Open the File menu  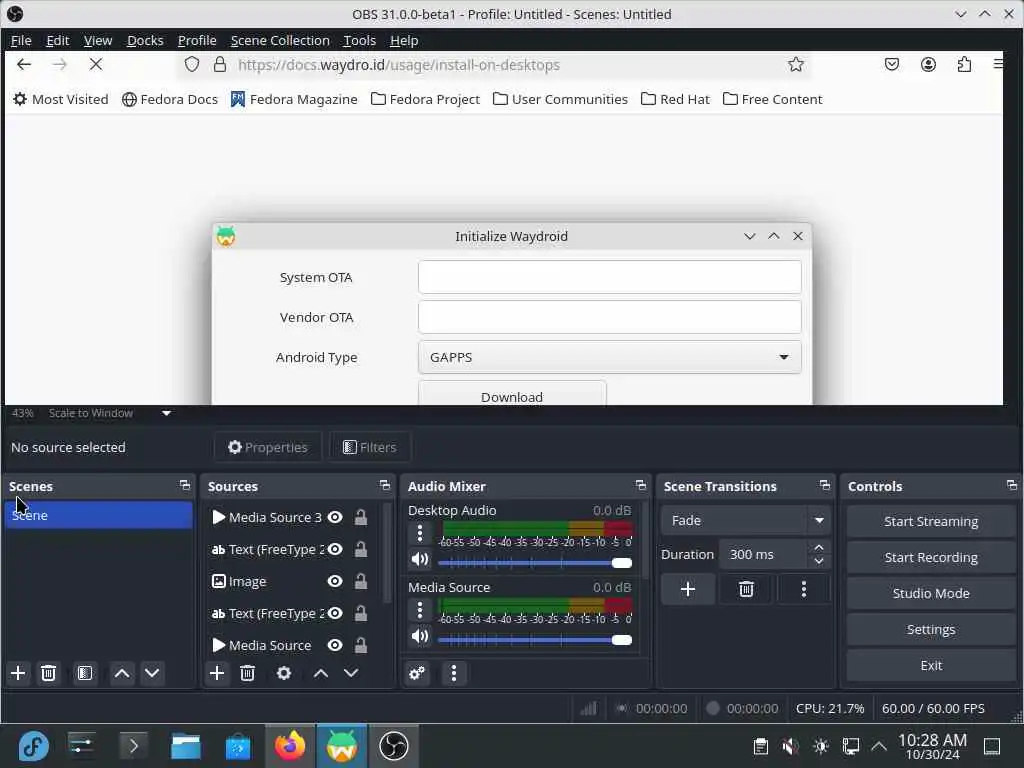21,40
